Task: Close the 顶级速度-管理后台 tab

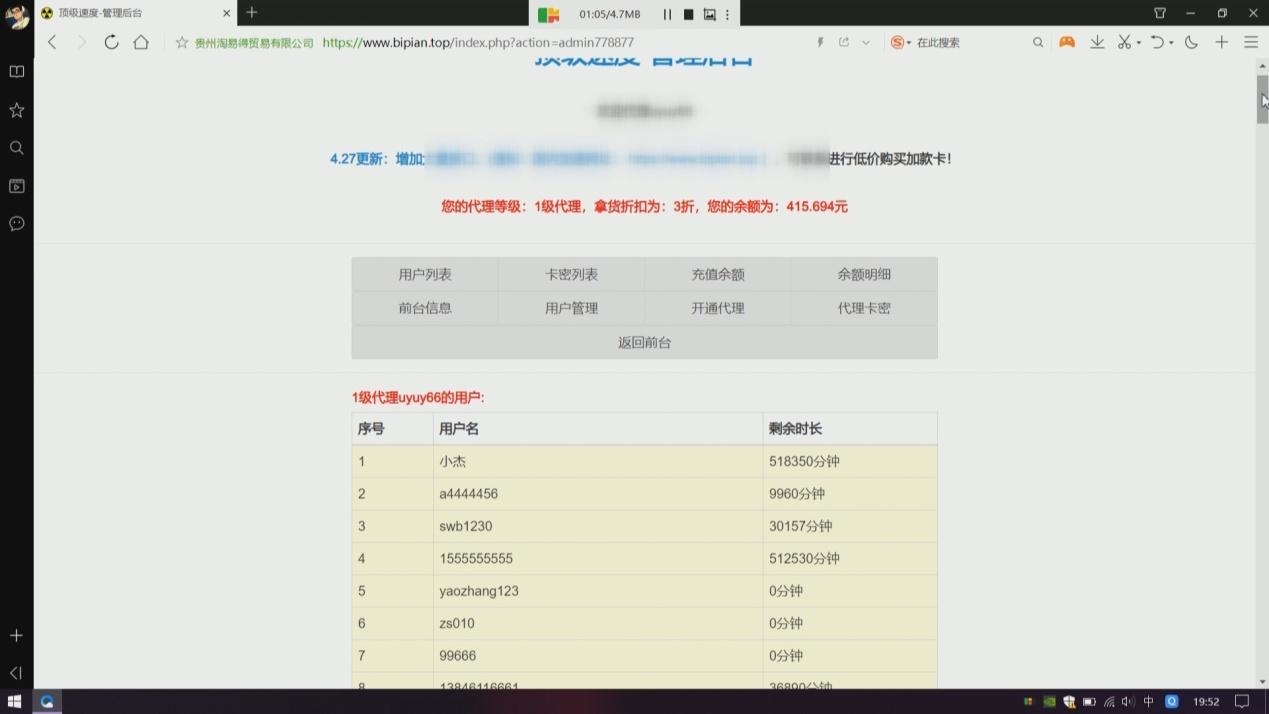Action: click(226, 13)
